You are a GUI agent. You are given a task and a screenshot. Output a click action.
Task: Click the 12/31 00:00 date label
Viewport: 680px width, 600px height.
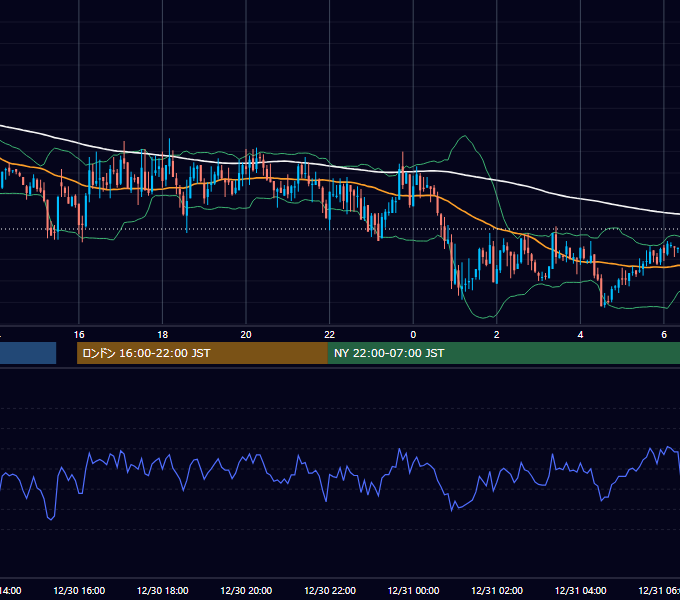[413, 590]
